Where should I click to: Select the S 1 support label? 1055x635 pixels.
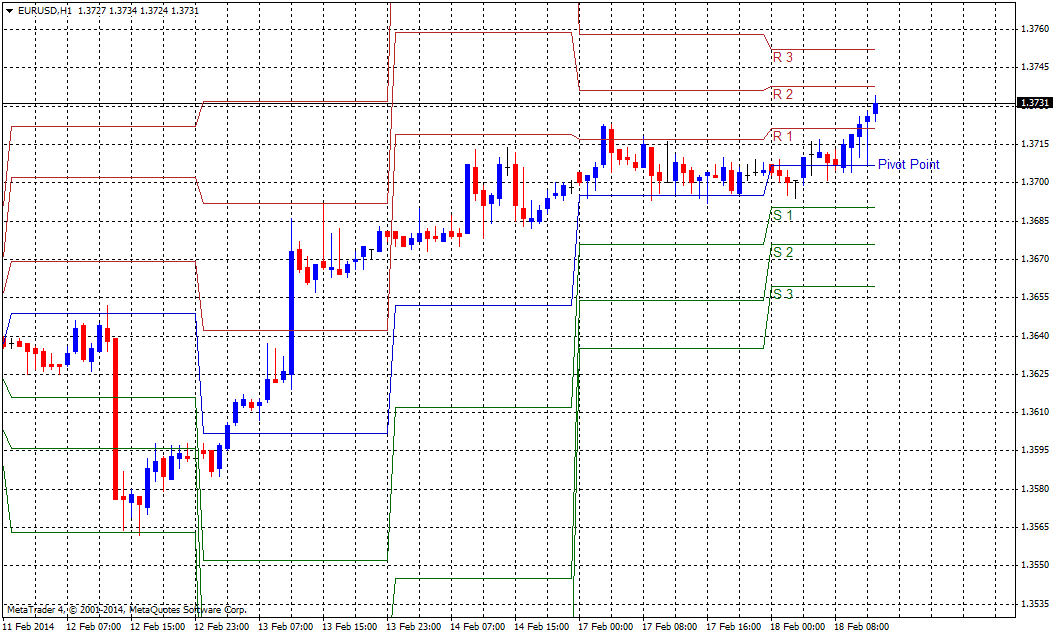coord(783,215)
